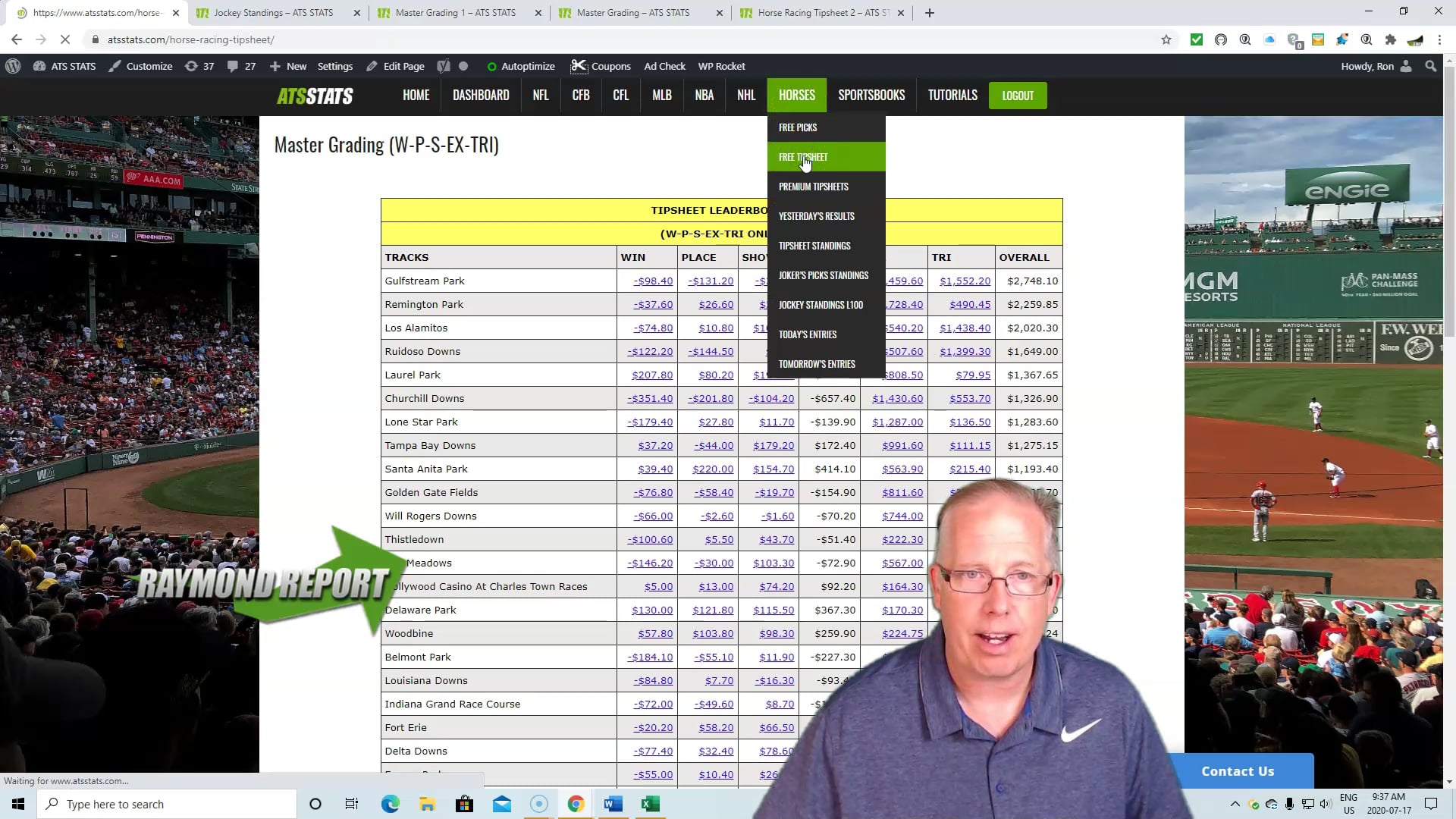1456x819 pixels.
Task: Choose Jockey Standings L100 from the menu
Action: [x=821, y=305]
